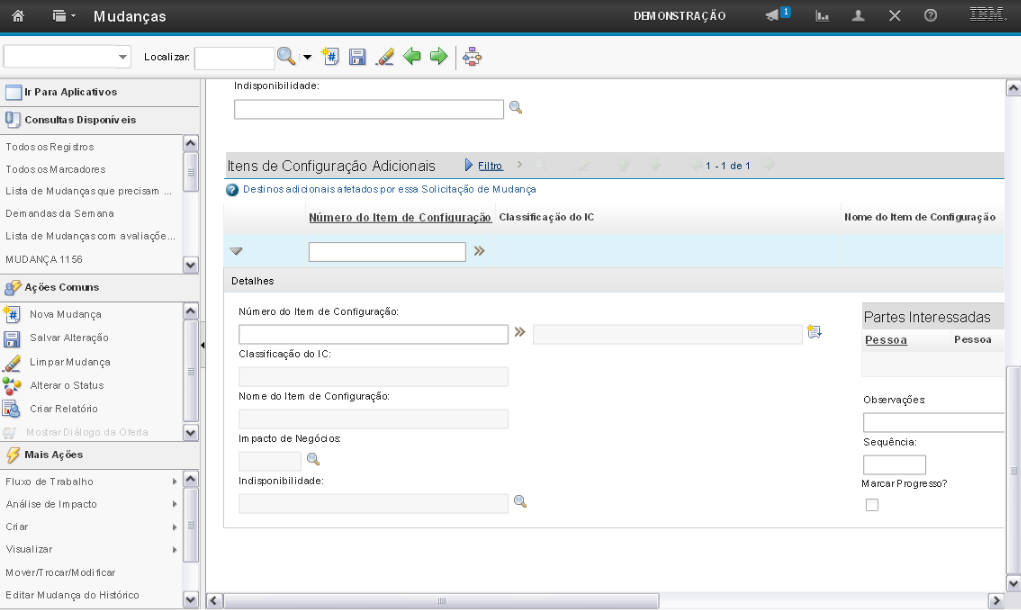This screenshot has height=610, width=1021.
Task: Click the Filtro link
Action: pyautogui.click(x=490, y=165)
